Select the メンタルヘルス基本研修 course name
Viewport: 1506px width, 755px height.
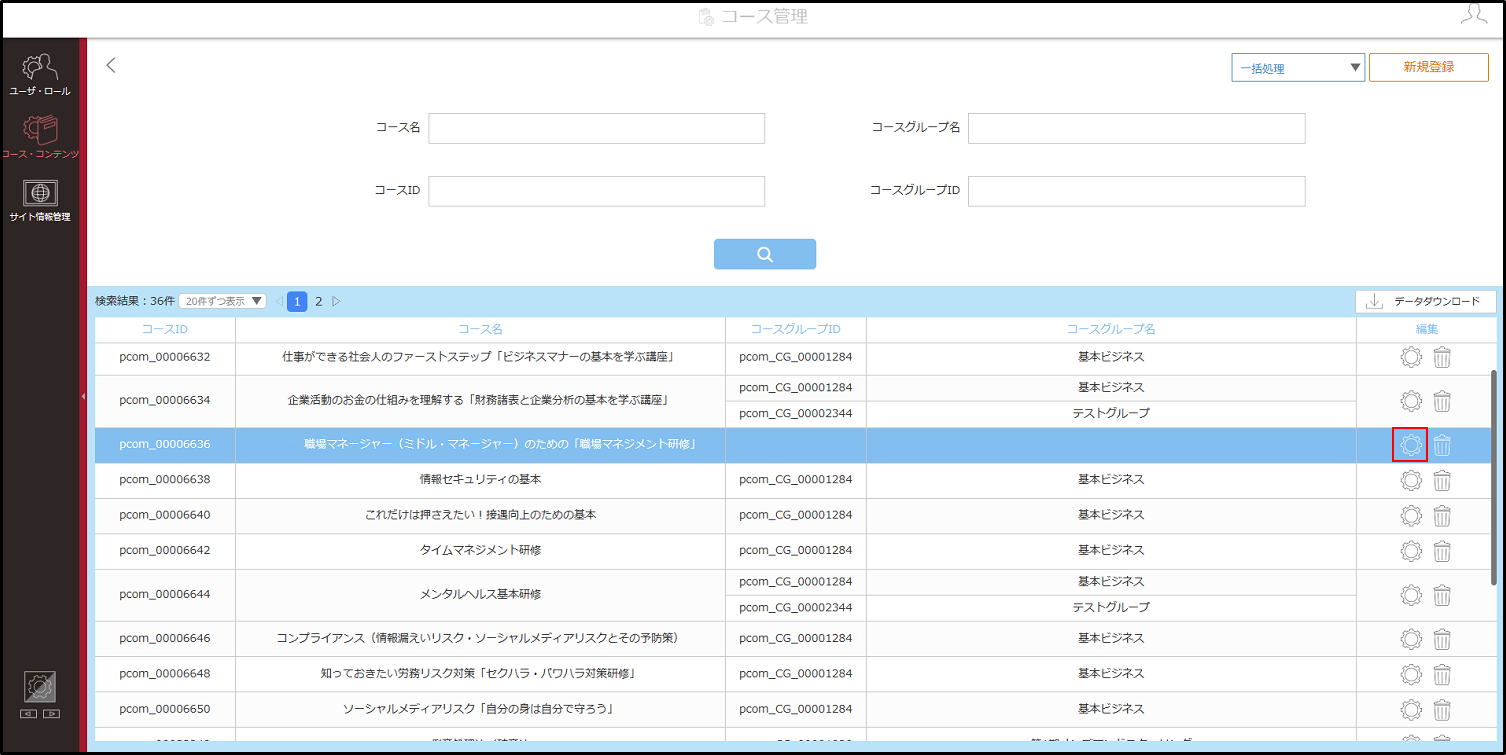[480, 594]
